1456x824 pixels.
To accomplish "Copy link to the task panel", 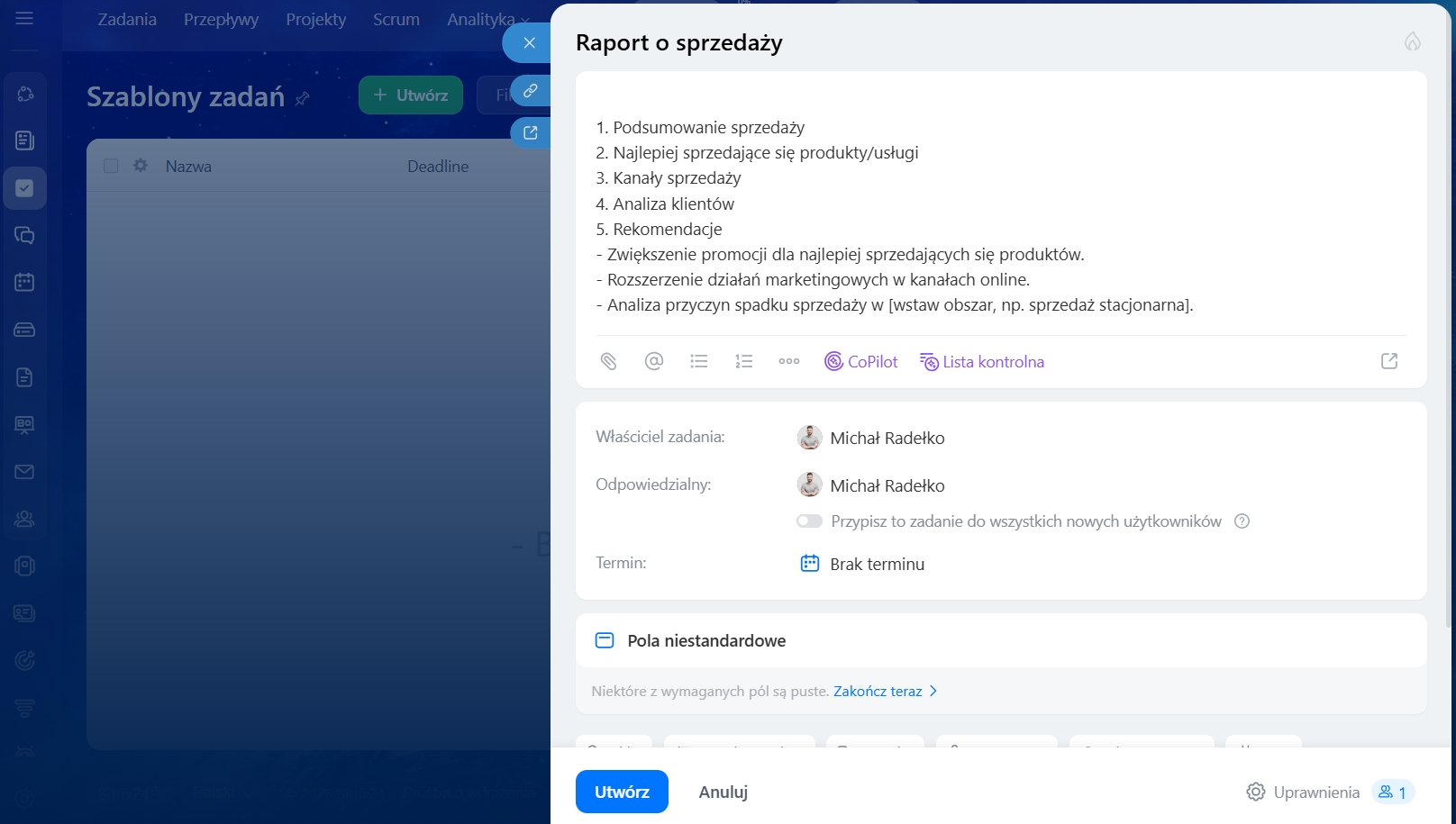I will tap(531, 91).
